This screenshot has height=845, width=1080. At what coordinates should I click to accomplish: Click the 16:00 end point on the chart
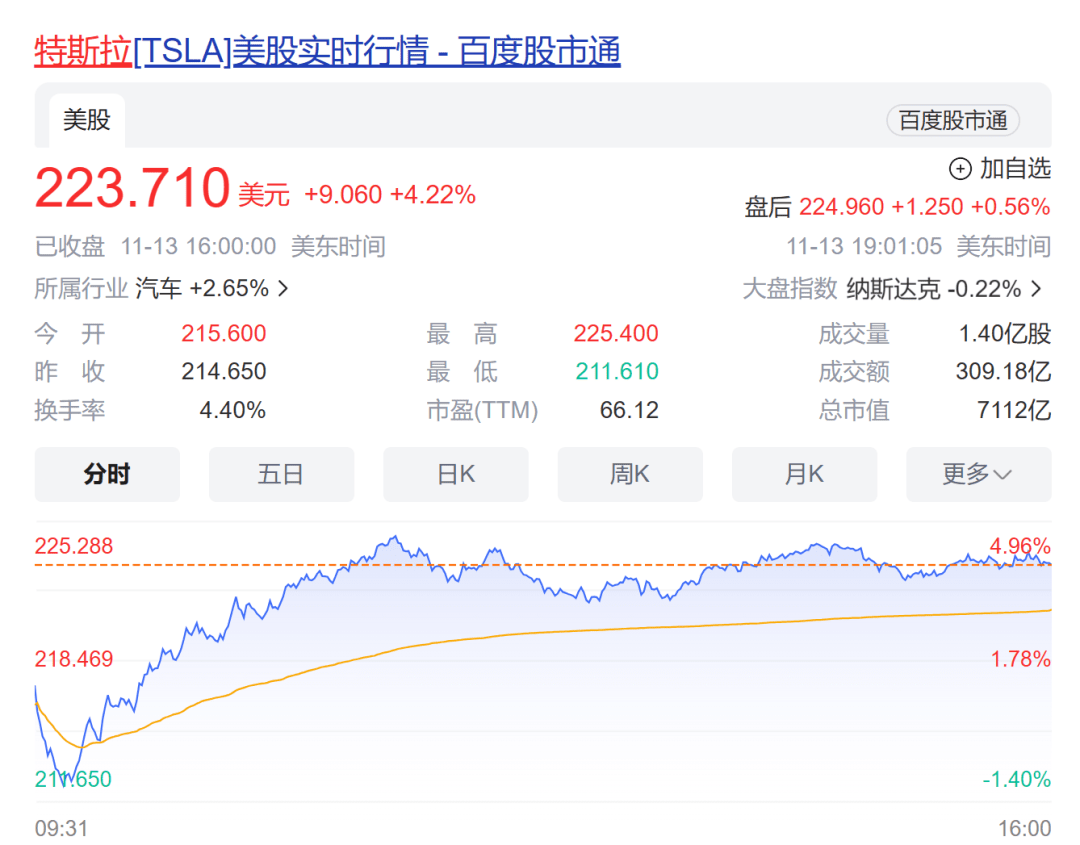(1024, 828)
